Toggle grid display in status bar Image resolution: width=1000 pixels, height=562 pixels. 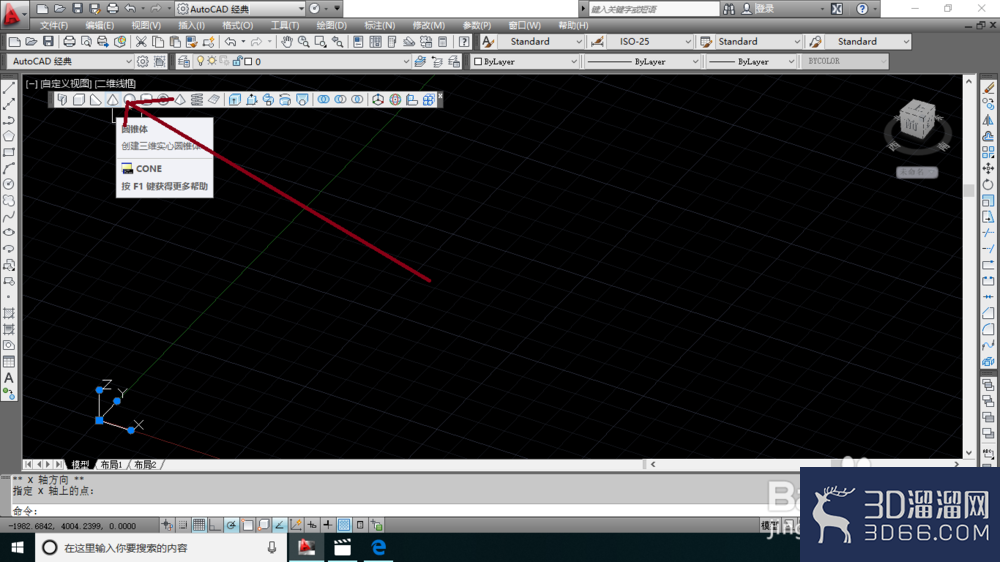click(199, 525)
